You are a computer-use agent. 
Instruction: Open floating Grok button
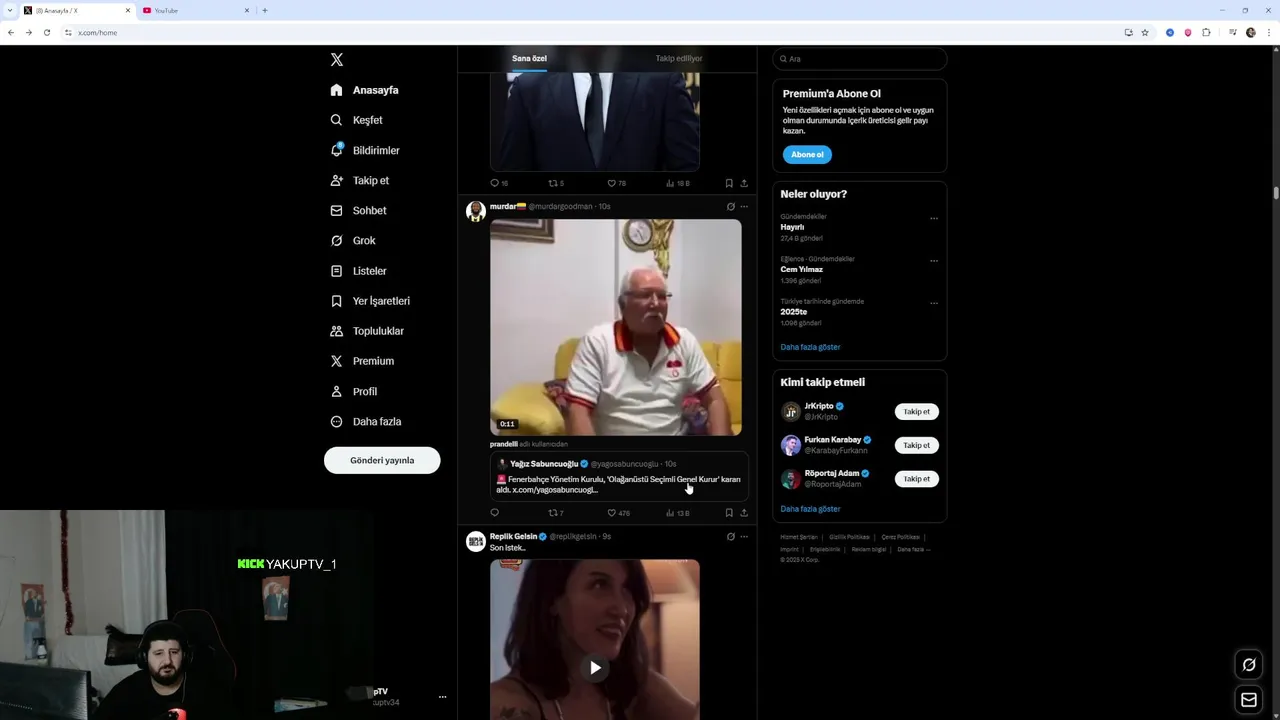coord(1249,665)
